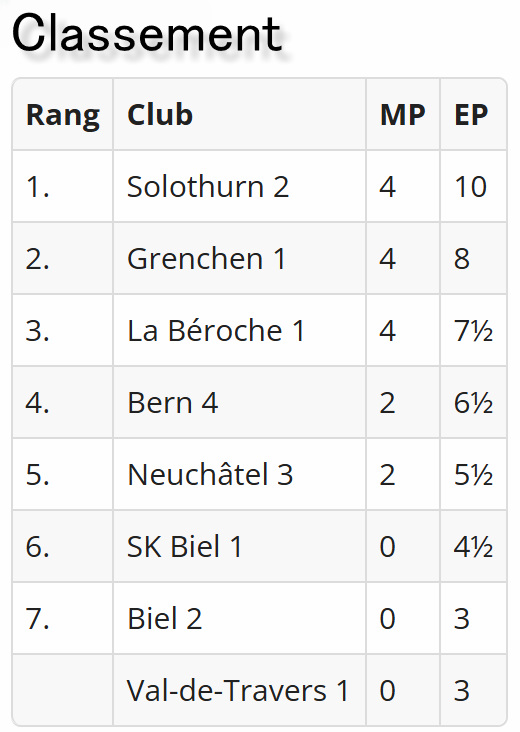
Task: Click the rank 7. cell
Action: [x=63, y=618]
